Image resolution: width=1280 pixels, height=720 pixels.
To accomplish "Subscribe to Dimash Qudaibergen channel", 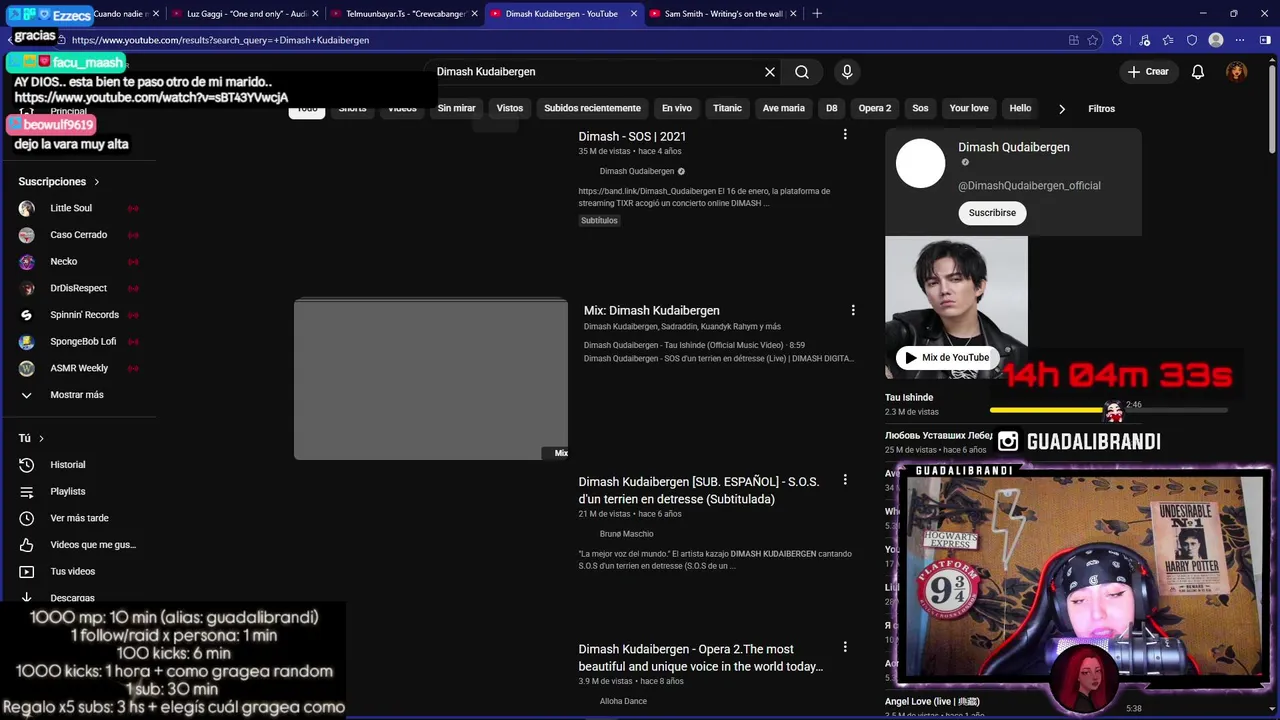I will 992,213.
